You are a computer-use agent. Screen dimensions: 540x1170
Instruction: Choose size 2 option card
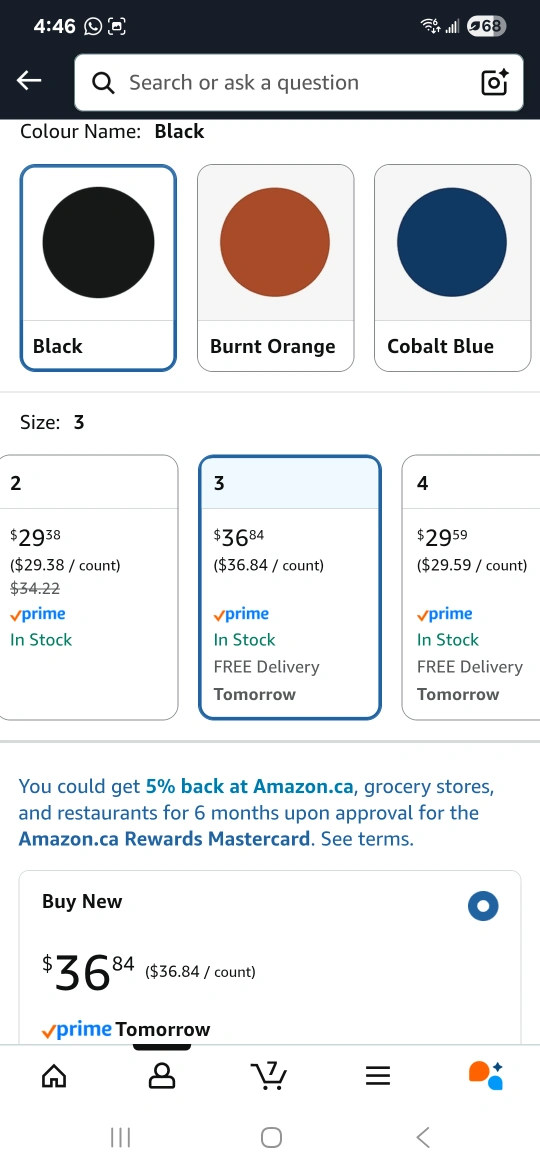pyautogui.click(x=89, y=587)
